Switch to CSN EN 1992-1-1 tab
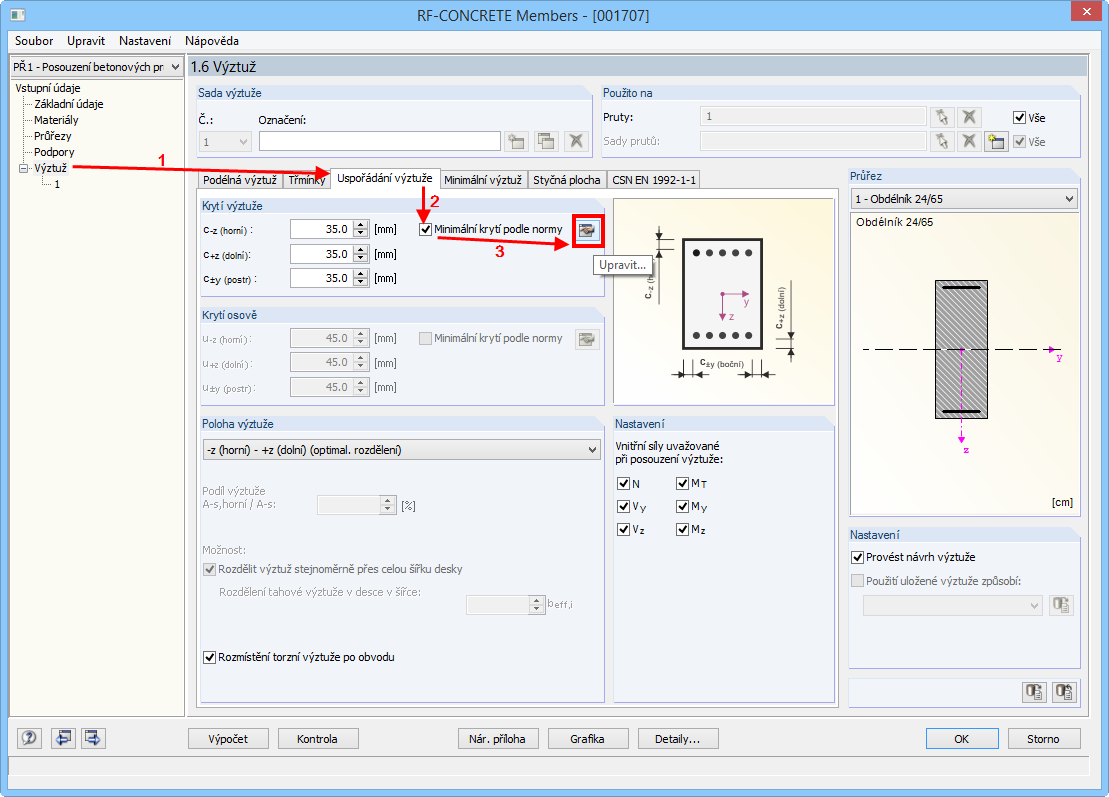The image size is (1109, 797). (654, 180)
